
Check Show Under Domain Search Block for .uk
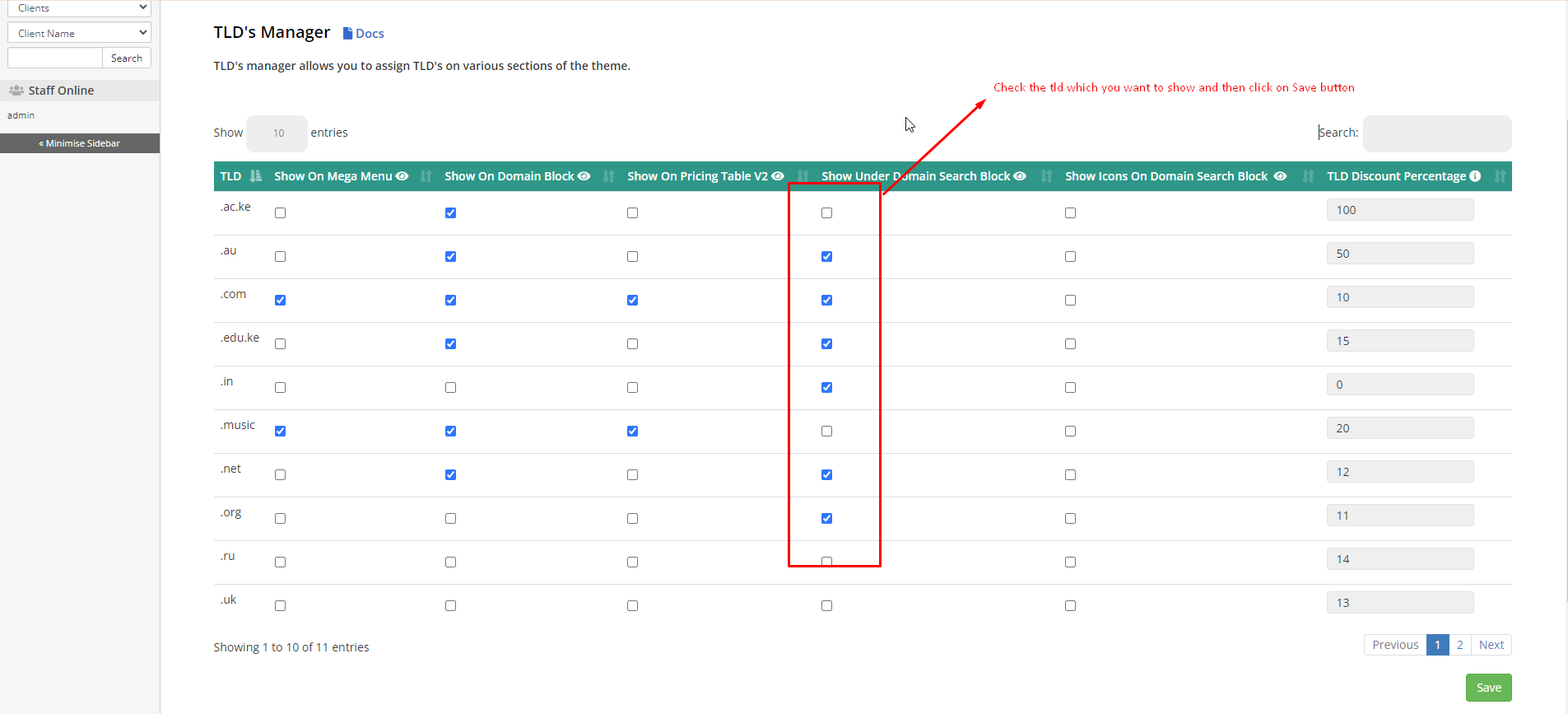tap(826, 606)
